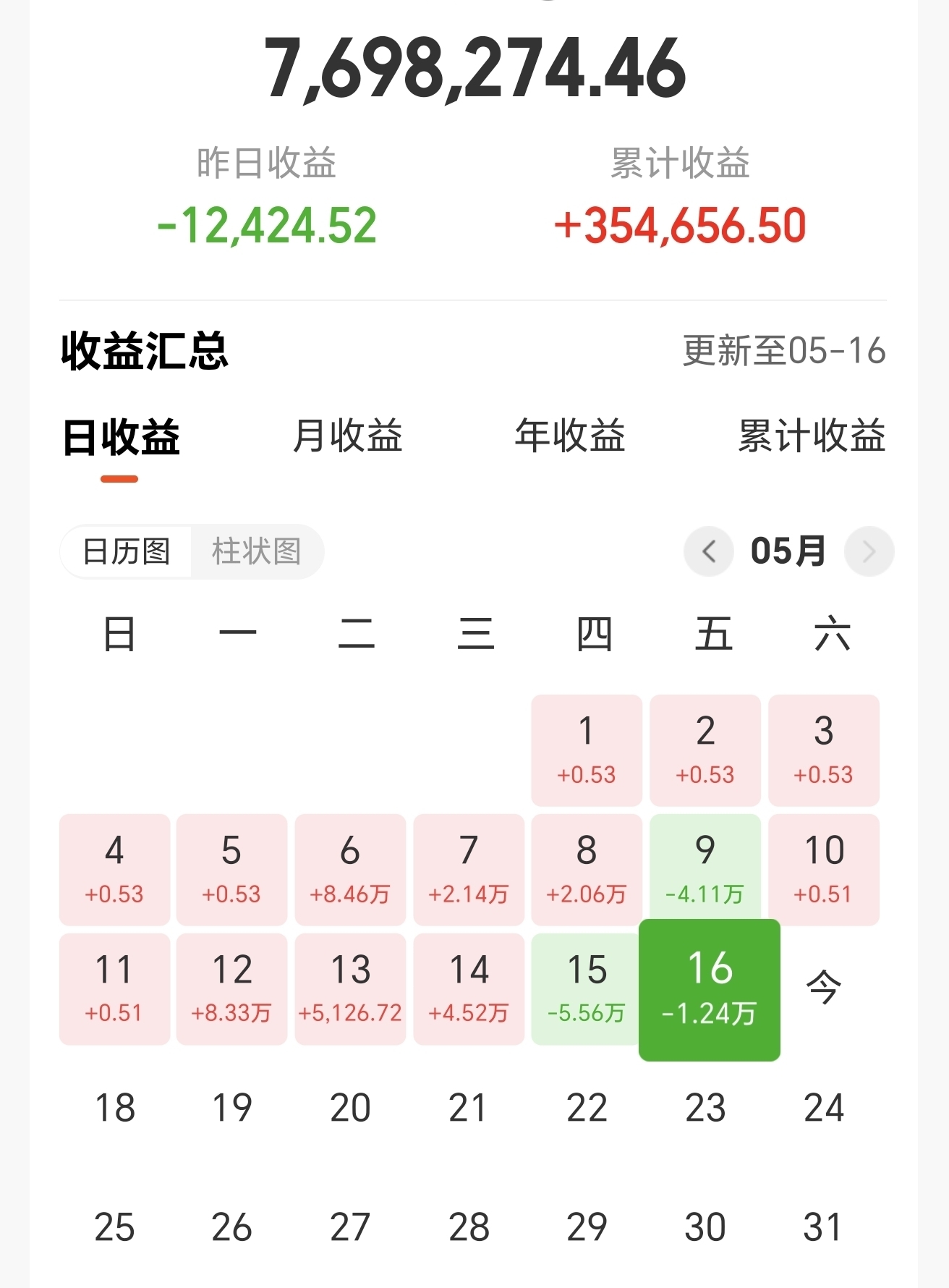Open the 月收益 tab
Image resolution: width=949 pixels, height=1288 pixels.
[348, 436]
